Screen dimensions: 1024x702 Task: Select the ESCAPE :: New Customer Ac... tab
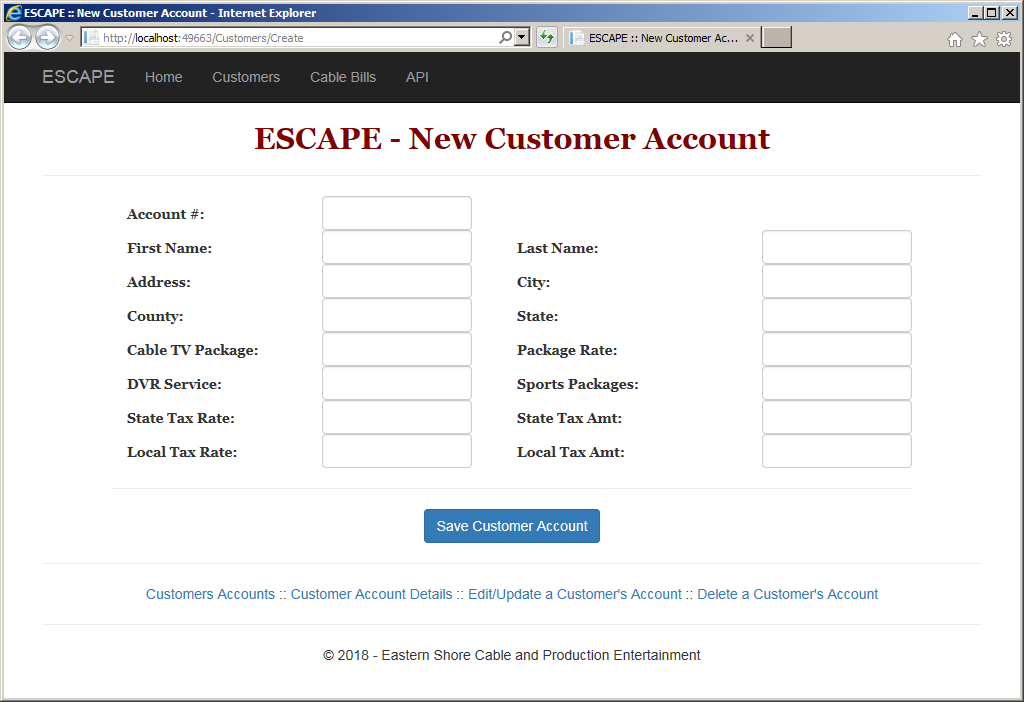pos(662,38)
